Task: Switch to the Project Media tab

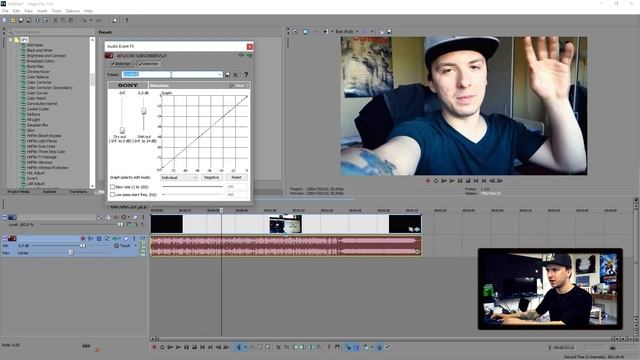Action: pos(19,191)
